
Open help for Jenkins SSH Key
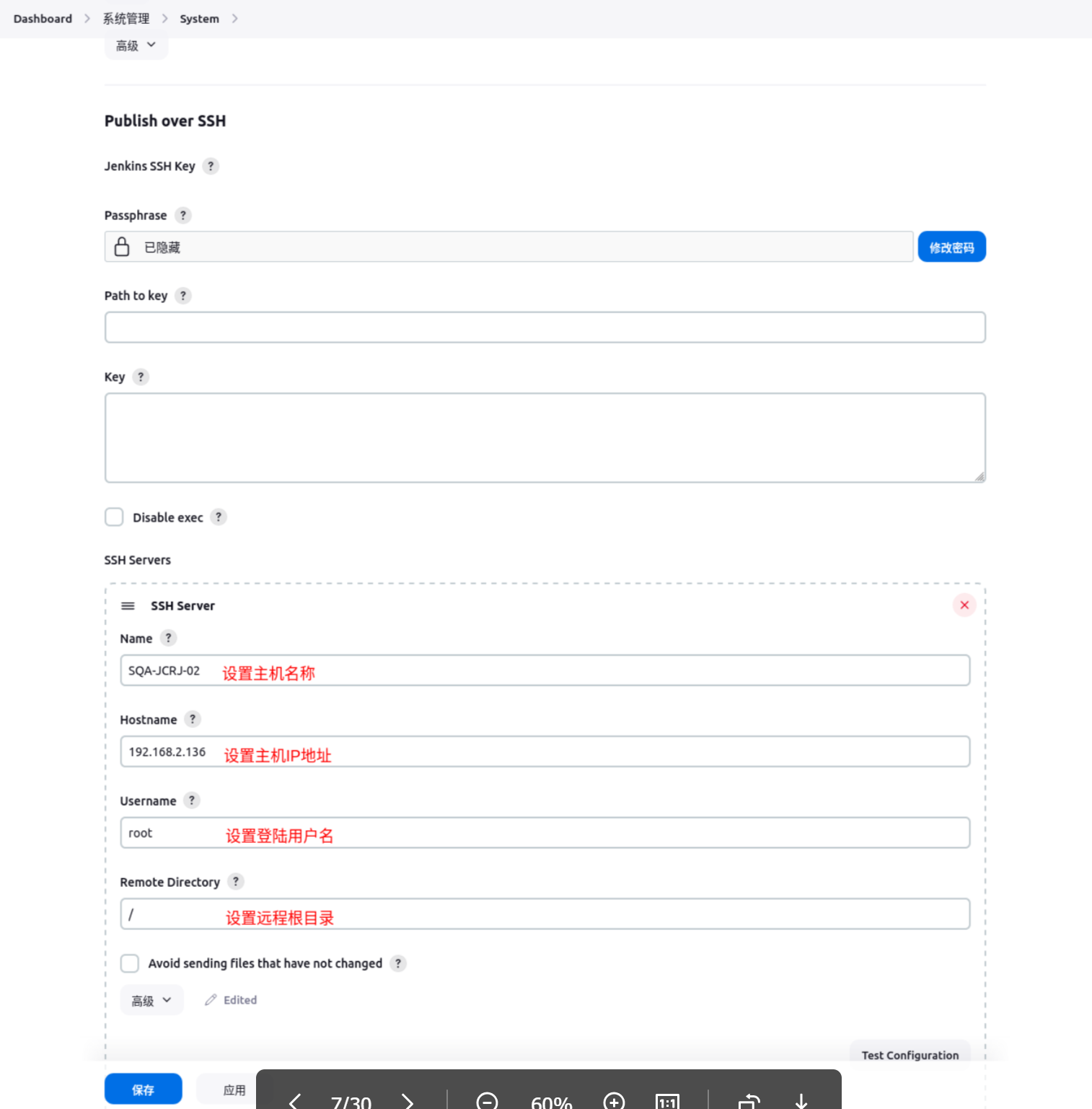[x=211, y=166]
